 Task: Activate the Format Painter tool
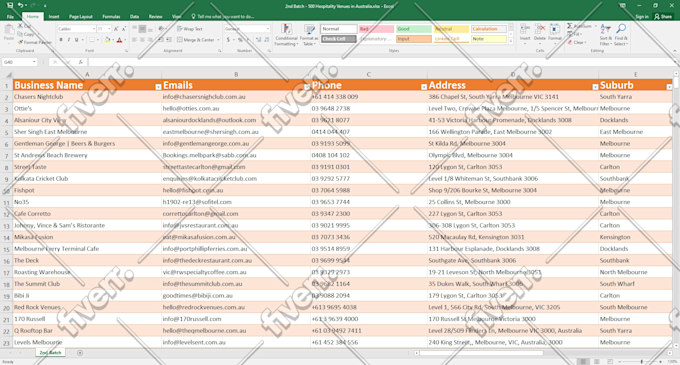coord(35,42)
